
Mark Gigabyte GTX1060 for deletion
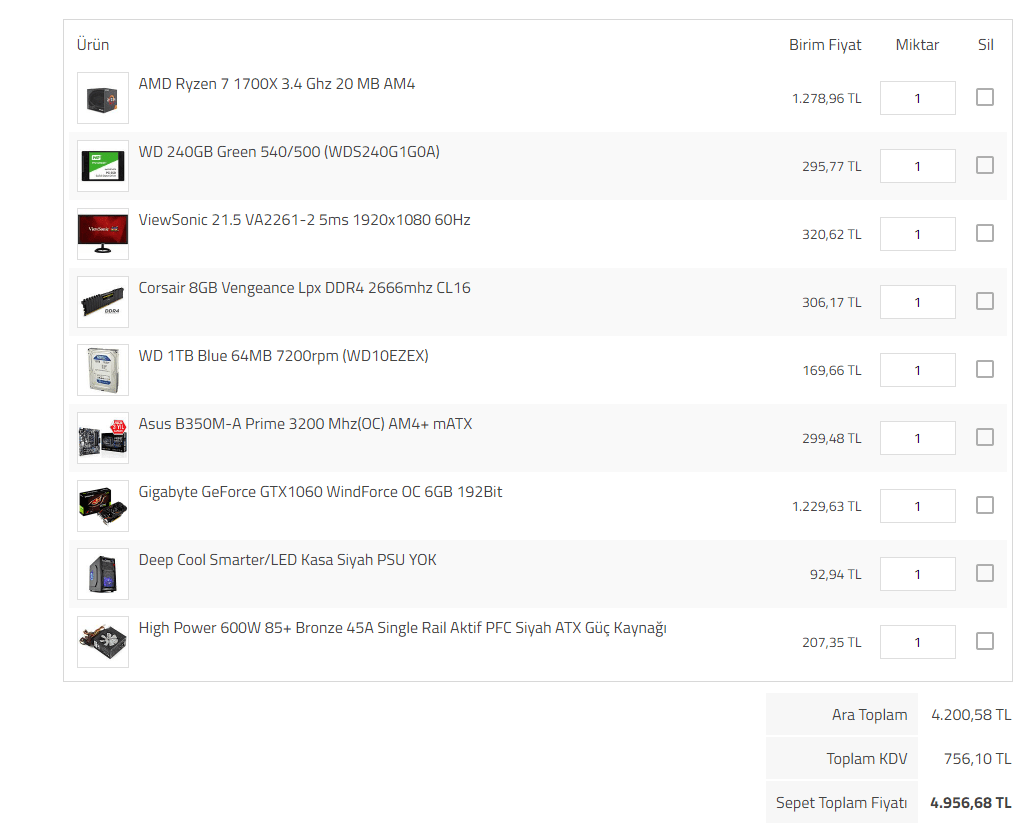click(985, 505)
